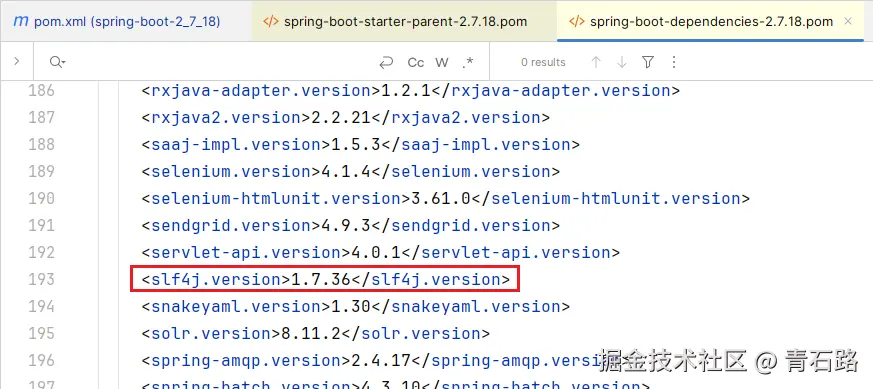Click line number 188 in the gutter
This screenshot has width=873, height=389.
41,144
